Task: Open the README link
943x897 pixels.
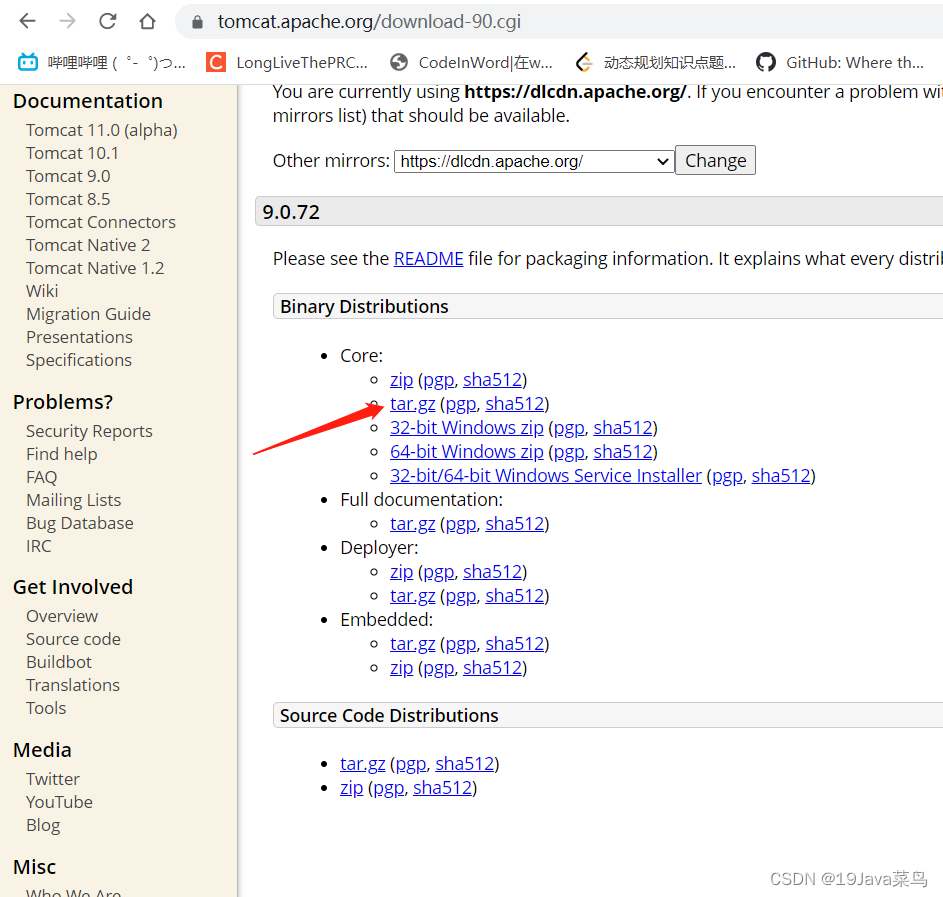Action: tap(428, 259)
